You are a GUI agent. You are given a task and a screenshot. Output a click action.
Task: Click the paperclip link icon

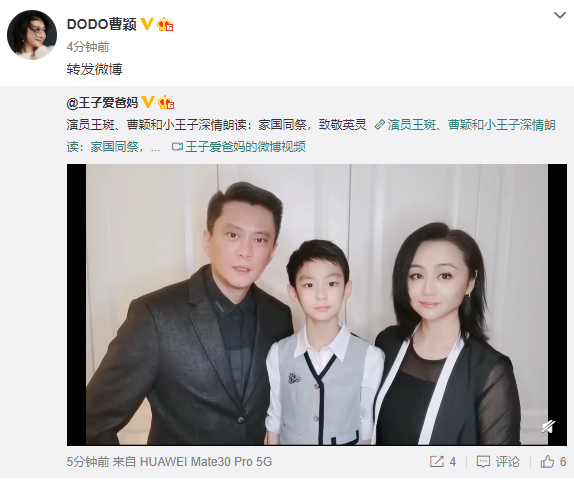[380, 125]
